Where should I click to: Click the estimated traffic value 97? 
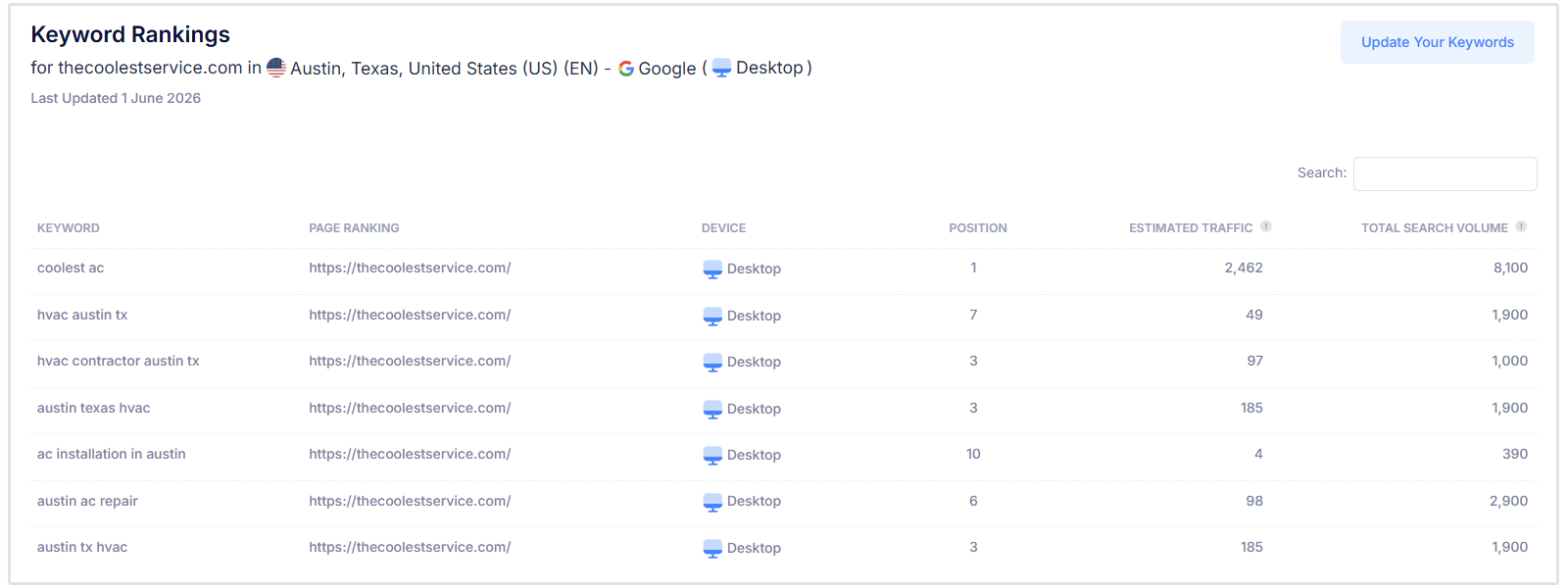point(1254,361)
